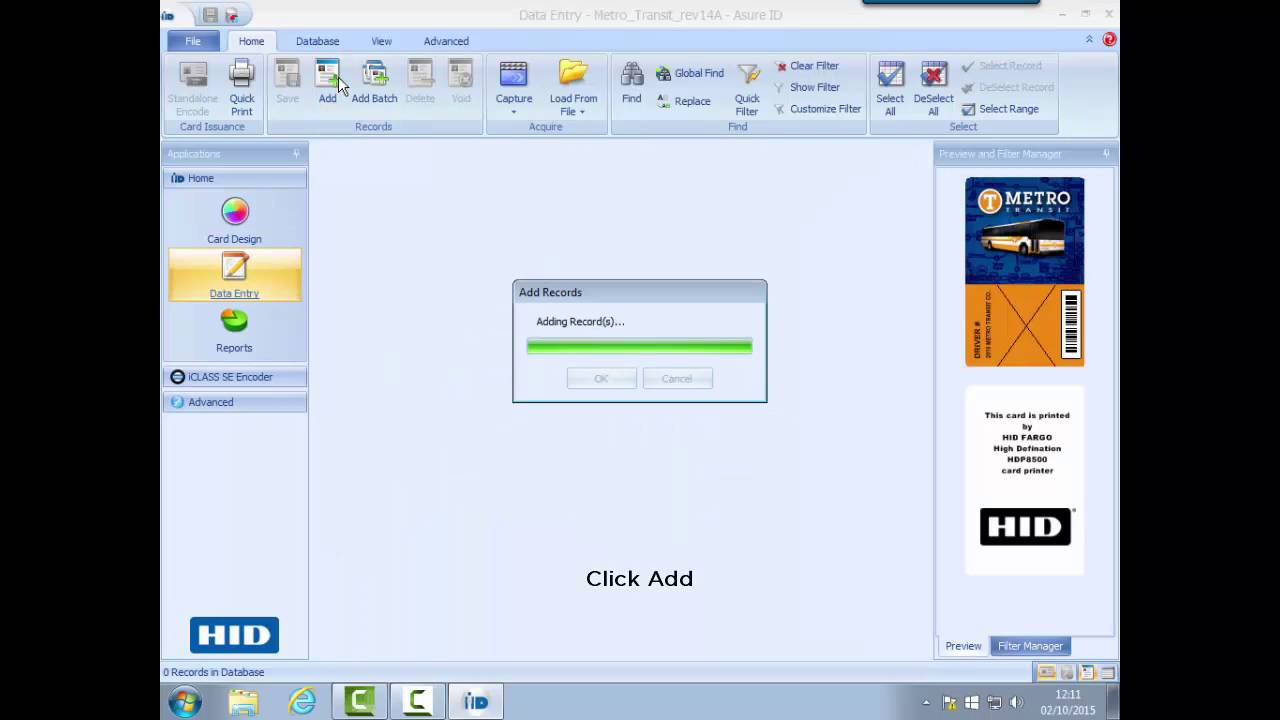Switch to the View ribbon tab
Image resolution: width=1280 pixels, height=720 pixels.
tap(381, 41)
